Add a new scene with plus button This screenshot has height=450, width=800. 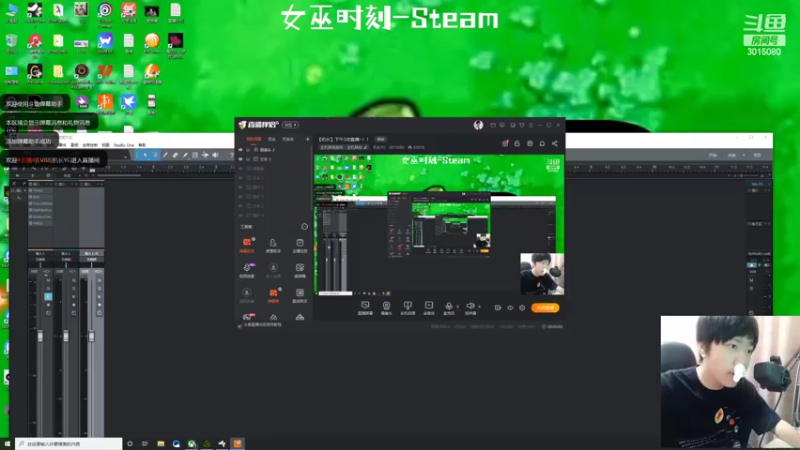click(x=308, y=139)
